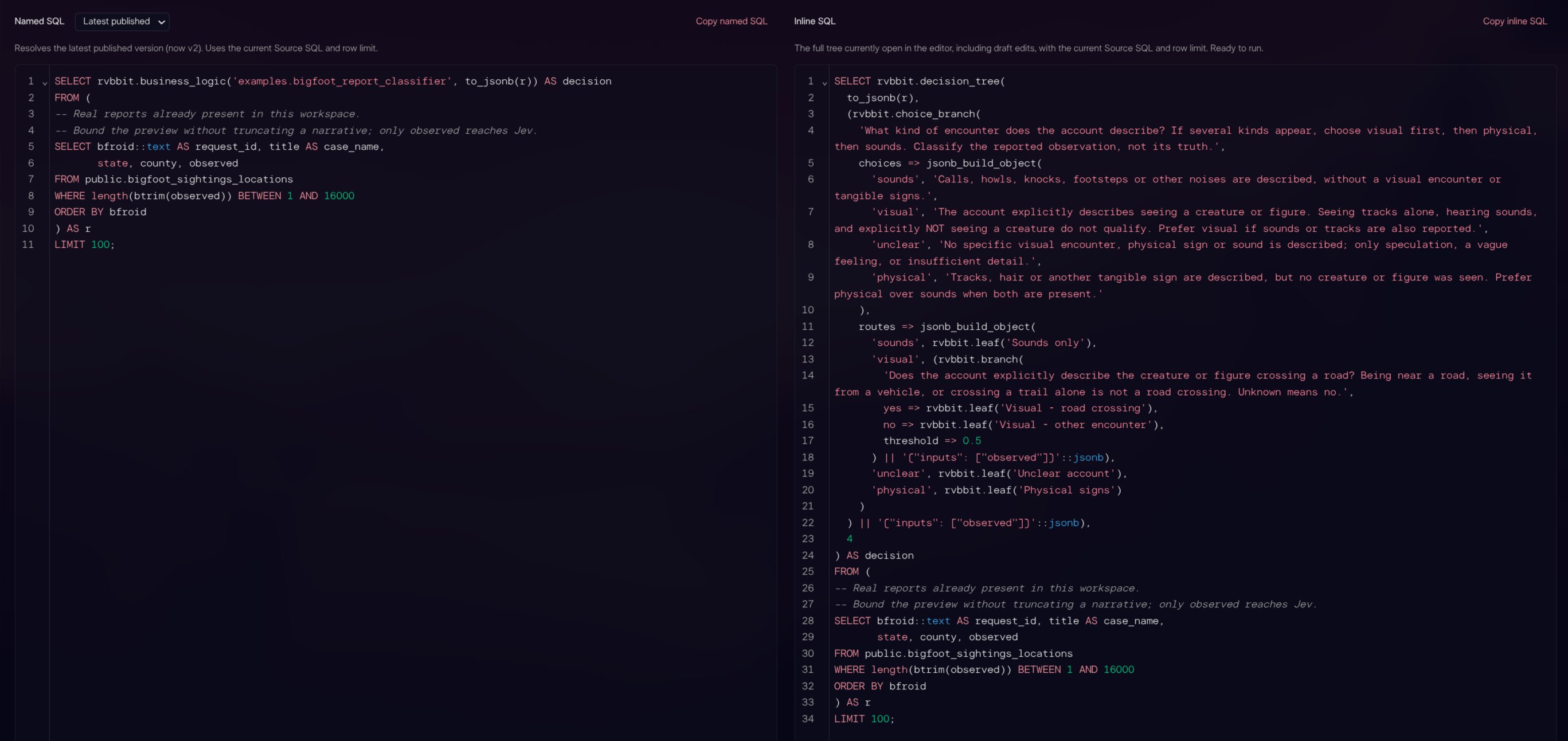The width and height of the screenshot is (1568, 741).
Task: Click 'LIMIT 100;' on Named SQL line 11
Action: pyautogui.click(x=85, y=244)
